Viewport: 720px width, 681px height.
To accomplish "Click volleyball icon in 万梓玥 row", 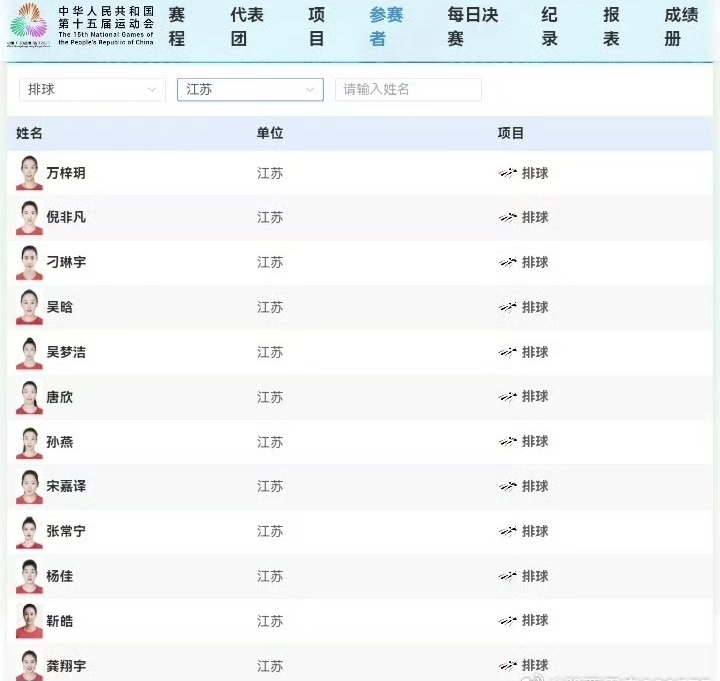I will point(508,173).
